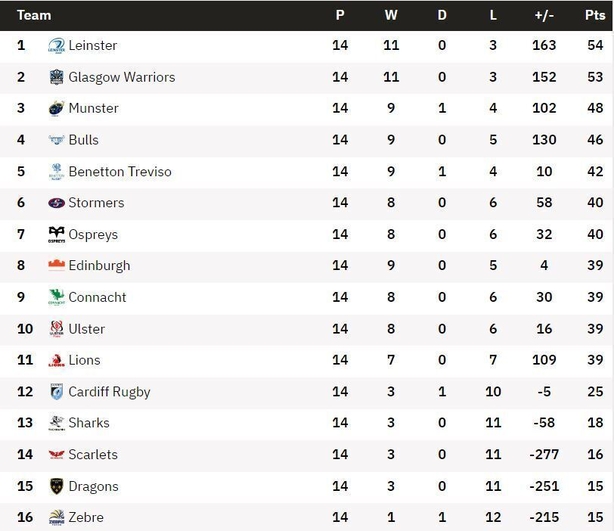
Task: Open the Zebre team page
Action: (x=86, y=517)
